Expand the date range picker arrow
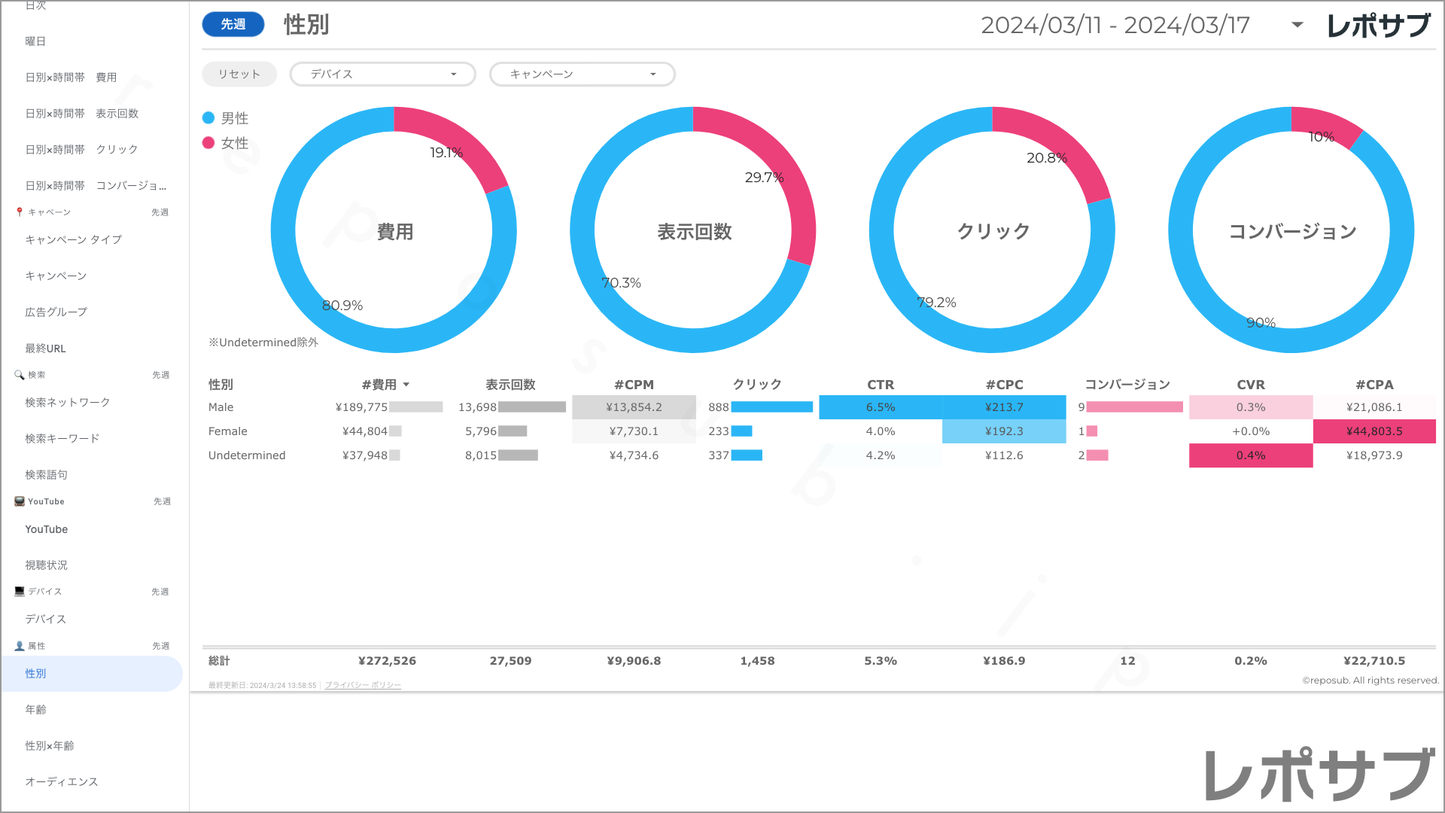The image size is (1445, 813). point(1297,25)
